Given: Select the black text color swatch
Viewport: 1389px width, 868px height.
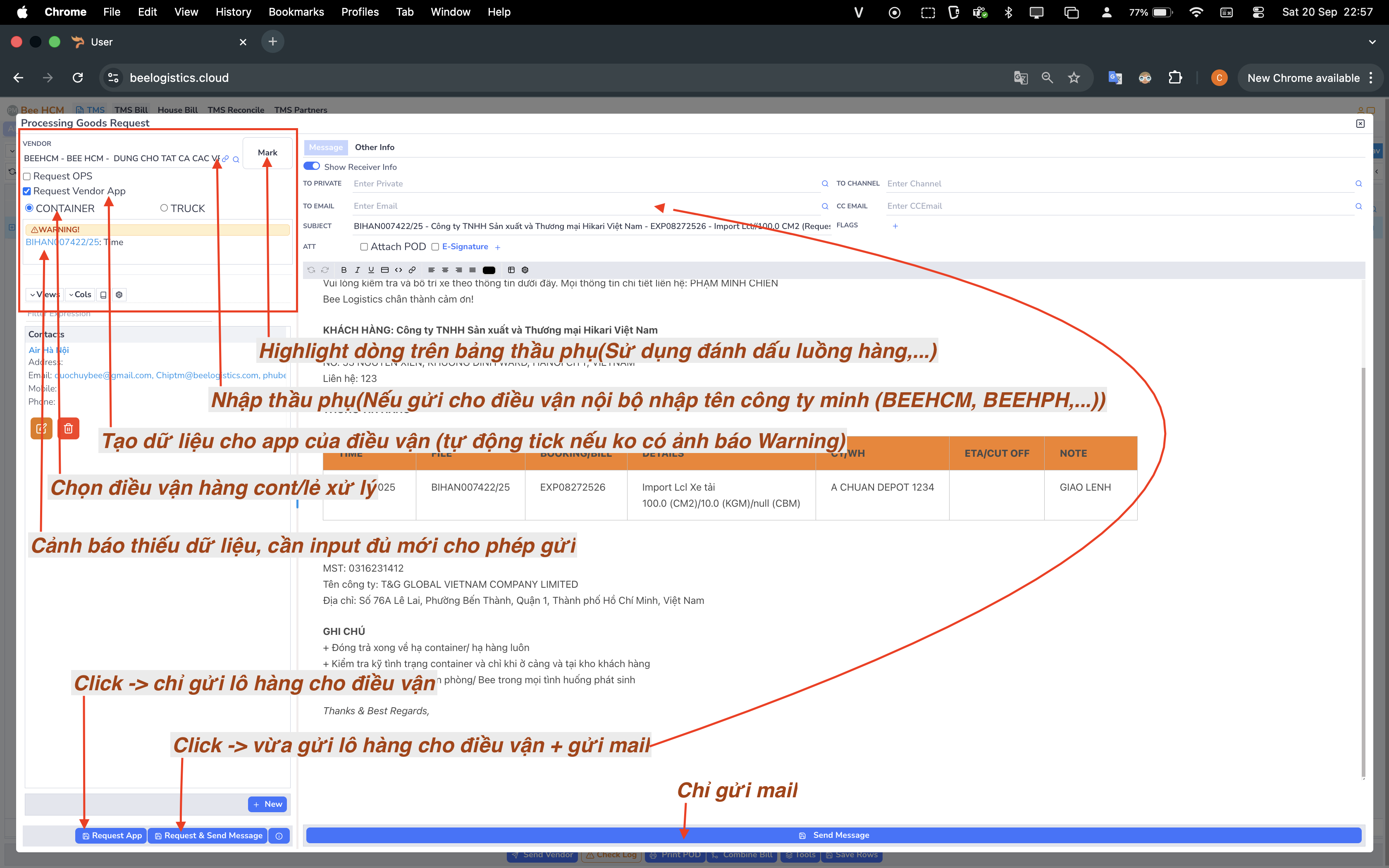Looking at the screenshot, I should [x=489, y=270].
